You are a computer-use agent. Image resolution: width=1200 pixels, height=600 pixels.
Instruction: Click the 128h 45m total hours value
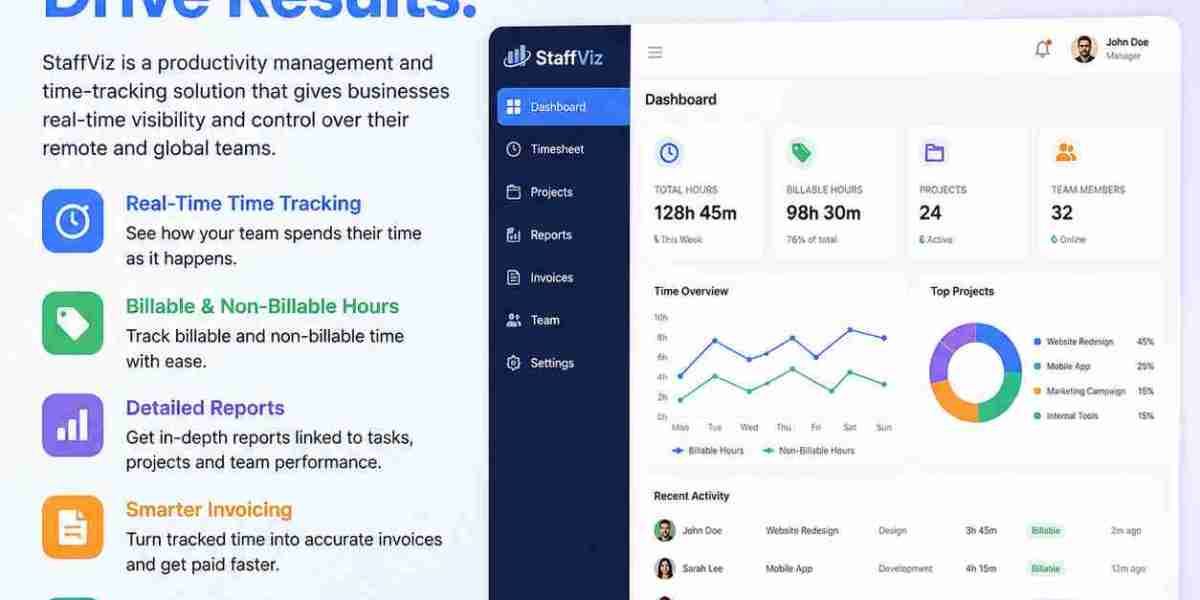pos(695,213)
